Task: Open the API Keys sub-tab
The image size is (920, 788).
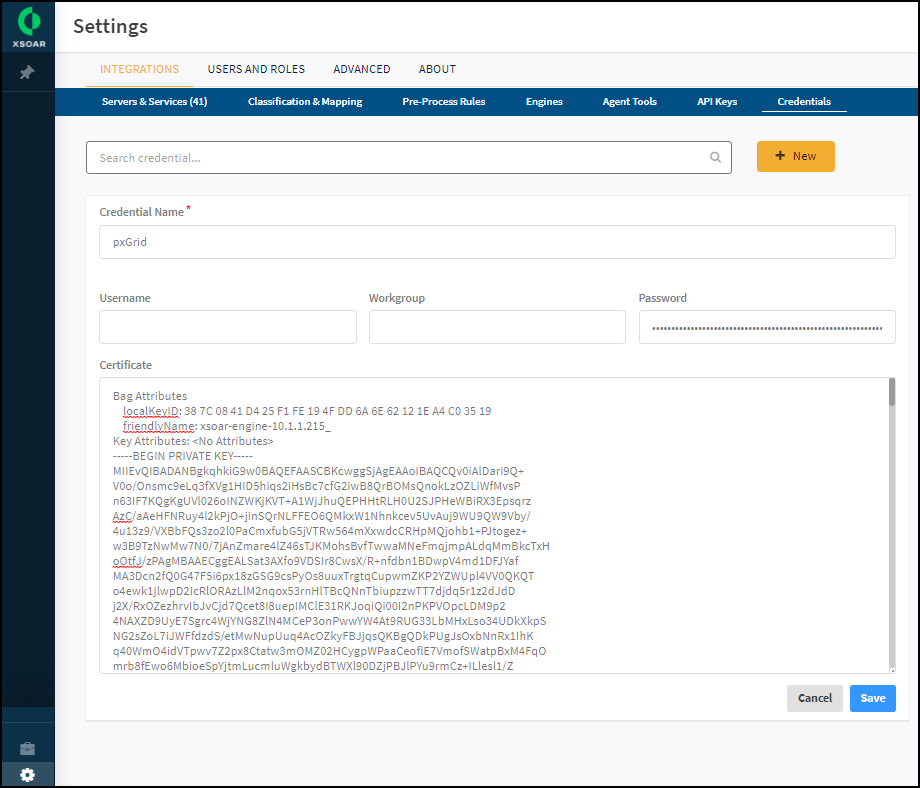Action: point(717,102)
